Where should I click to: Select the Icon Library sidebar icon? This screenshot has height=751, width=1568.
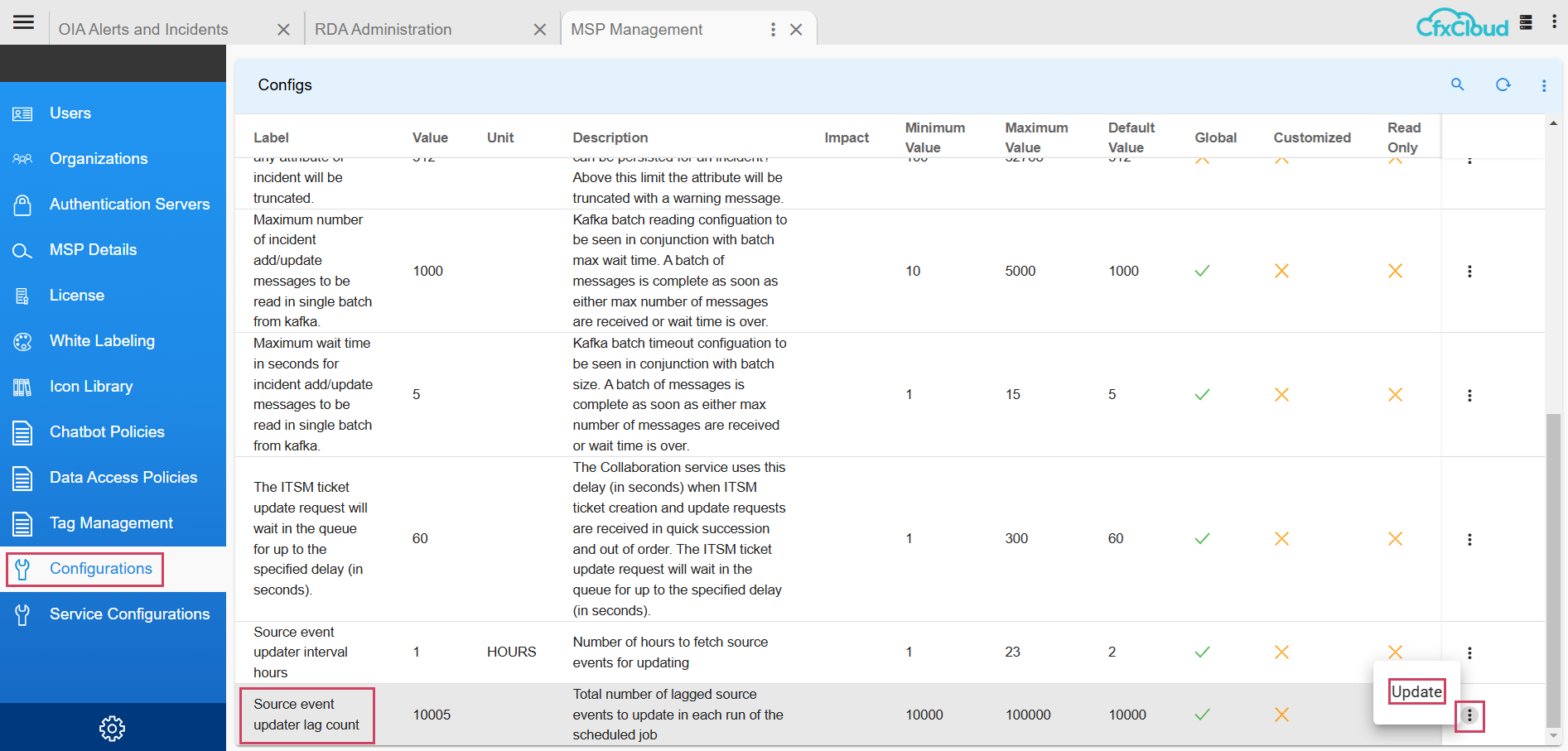(x=23, y=386)
